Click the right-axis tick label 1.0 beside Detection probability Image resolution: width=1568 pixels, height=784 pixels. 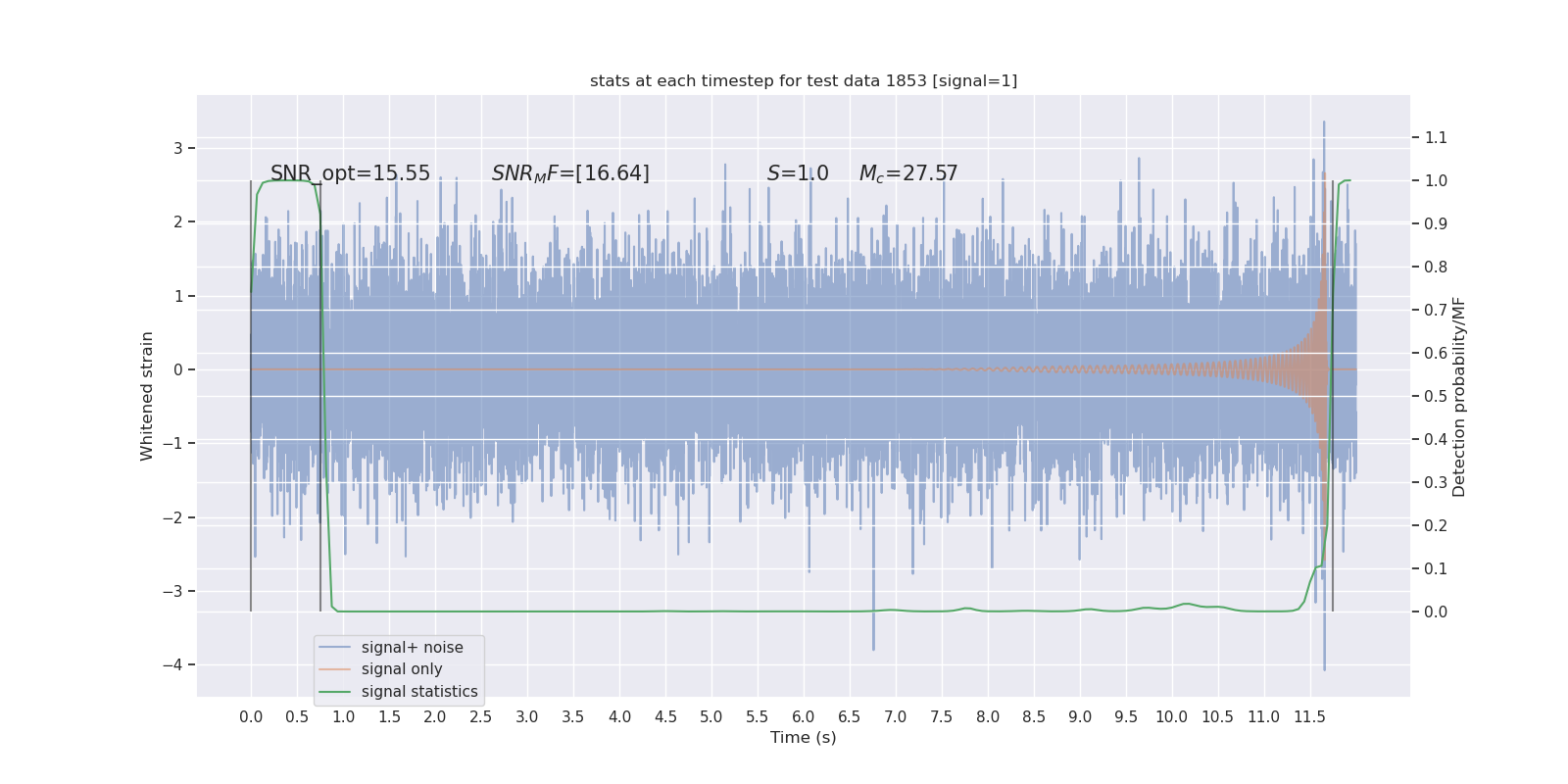(1436, 180)
